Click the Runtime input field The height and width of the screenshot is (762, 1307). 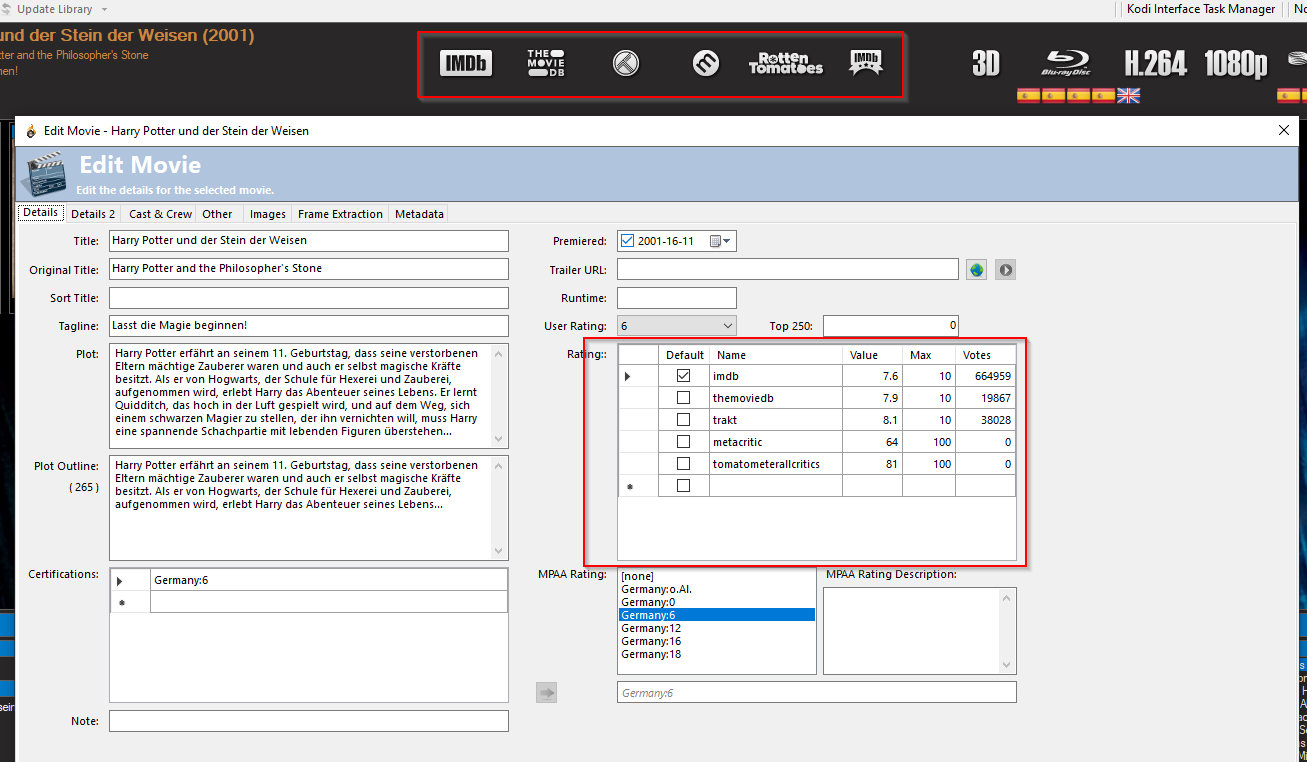(x=677, y=298)
